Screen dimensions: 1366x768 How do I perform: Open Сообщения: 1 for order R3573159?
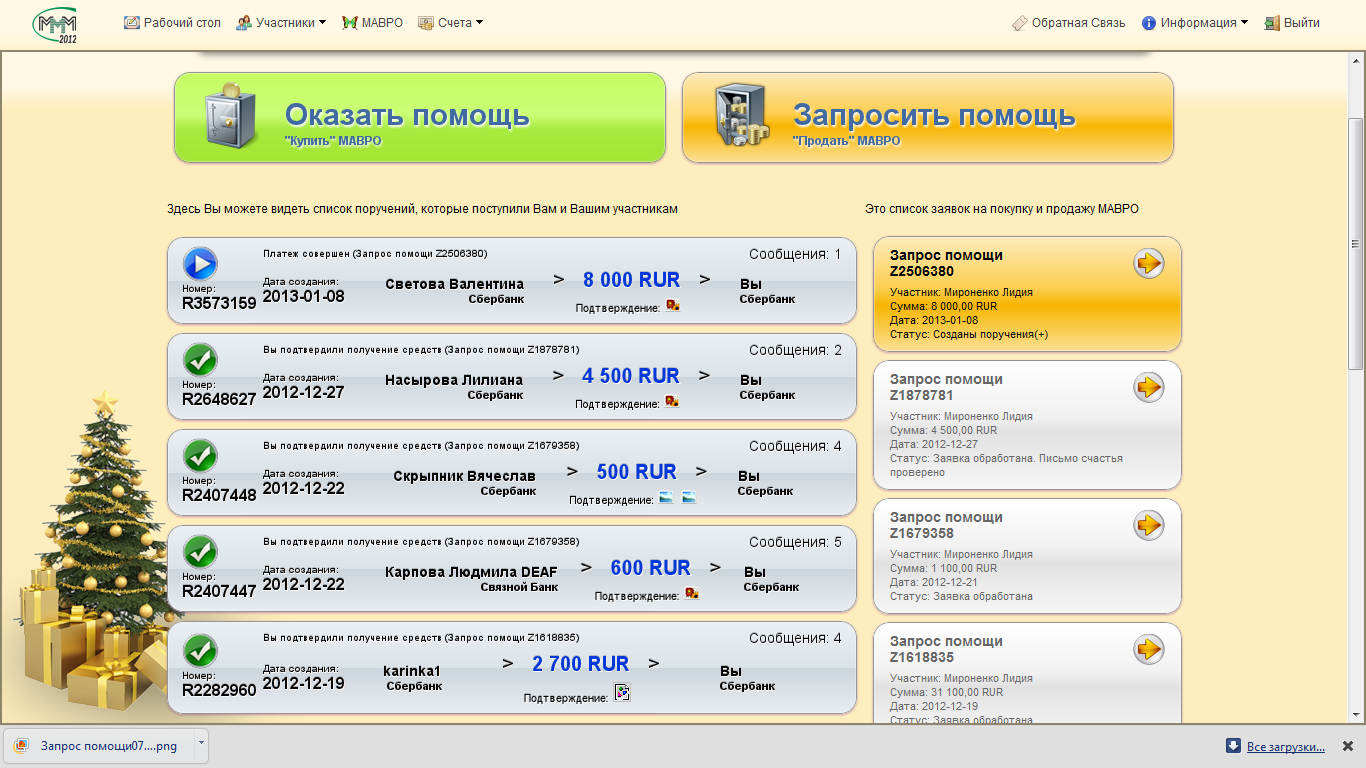[795, 254]
